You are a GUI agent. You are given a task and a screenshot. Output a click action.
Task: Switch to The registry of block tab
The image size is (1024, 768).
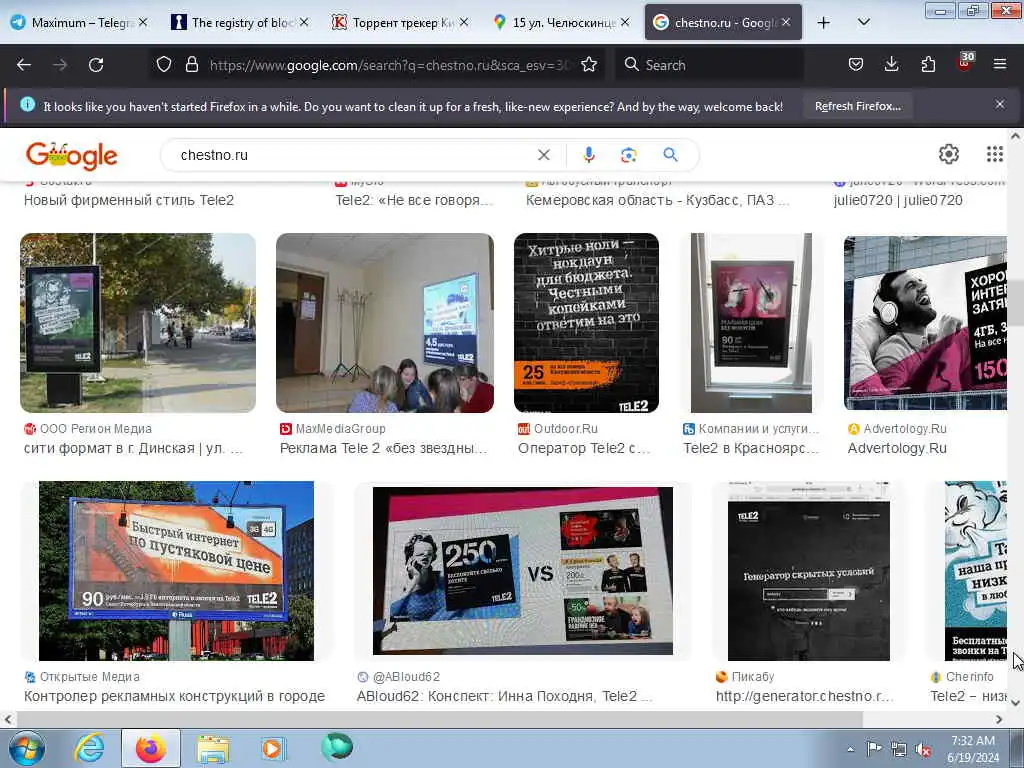coord(239,22)
